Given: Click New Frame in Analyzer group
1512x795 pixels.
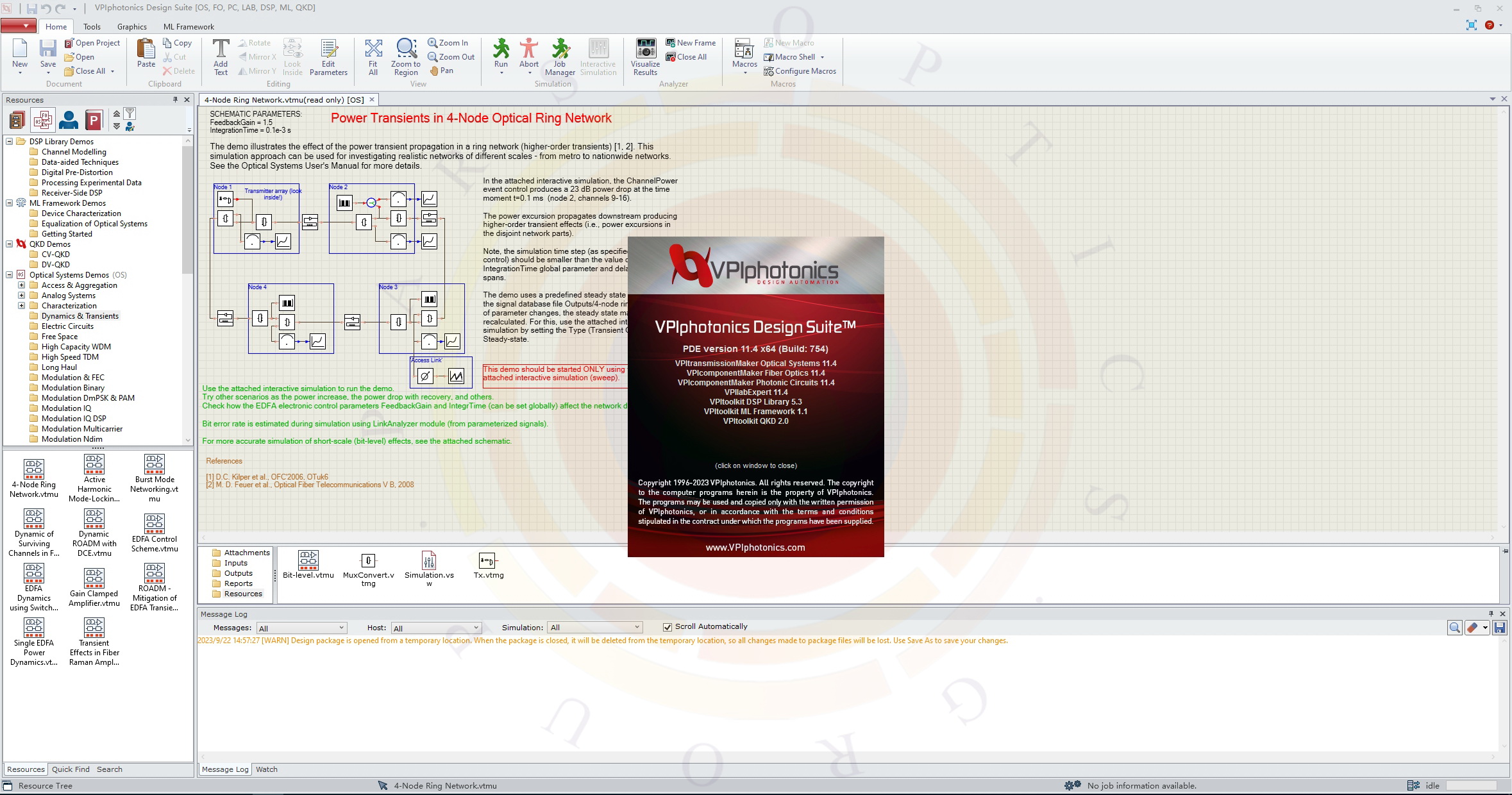Looking at the screenshot, I should pyautogui.click(x=691, y=43).
